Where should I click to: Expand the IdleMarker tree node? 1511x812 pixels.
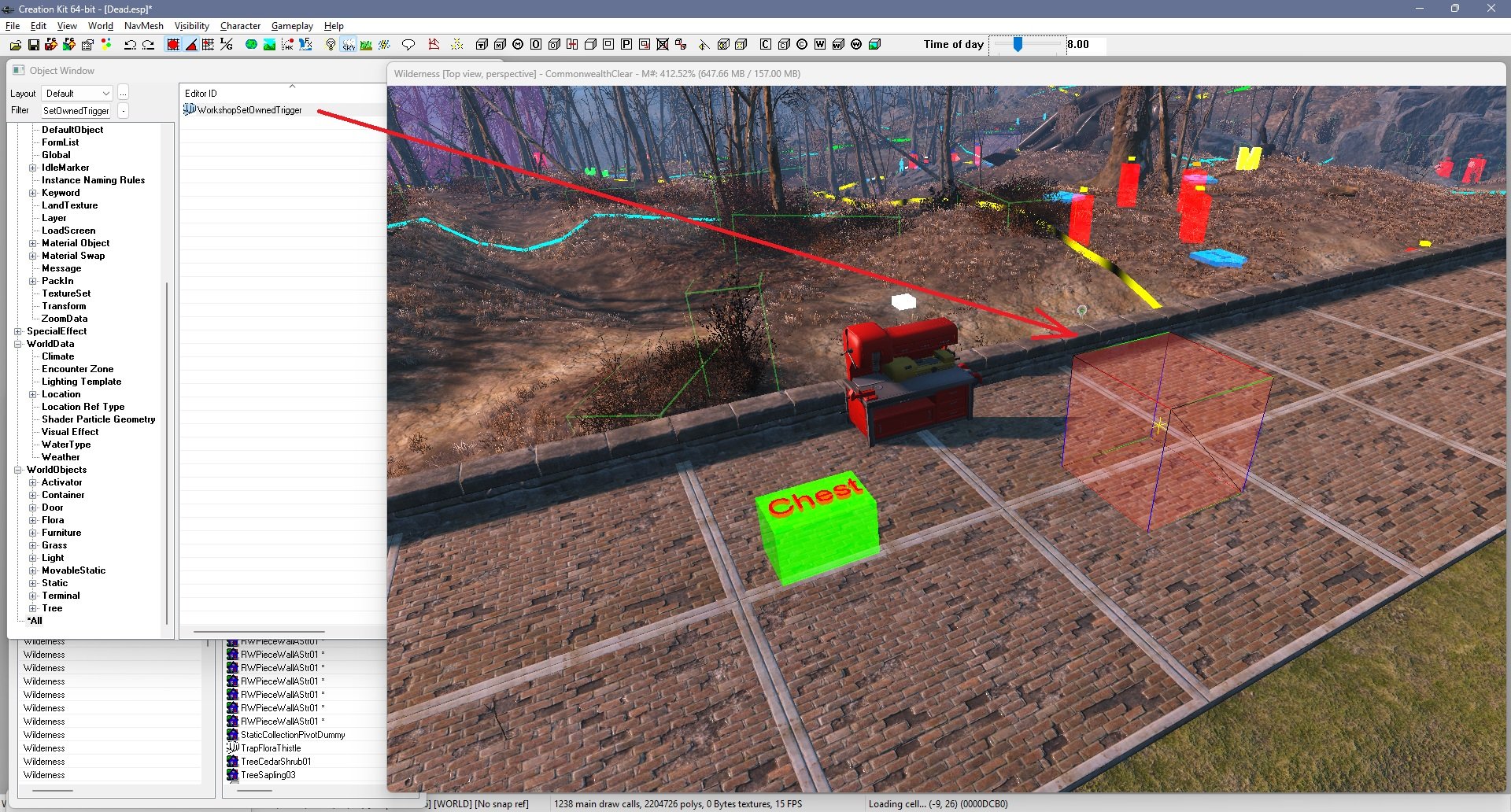coord(33,168)
